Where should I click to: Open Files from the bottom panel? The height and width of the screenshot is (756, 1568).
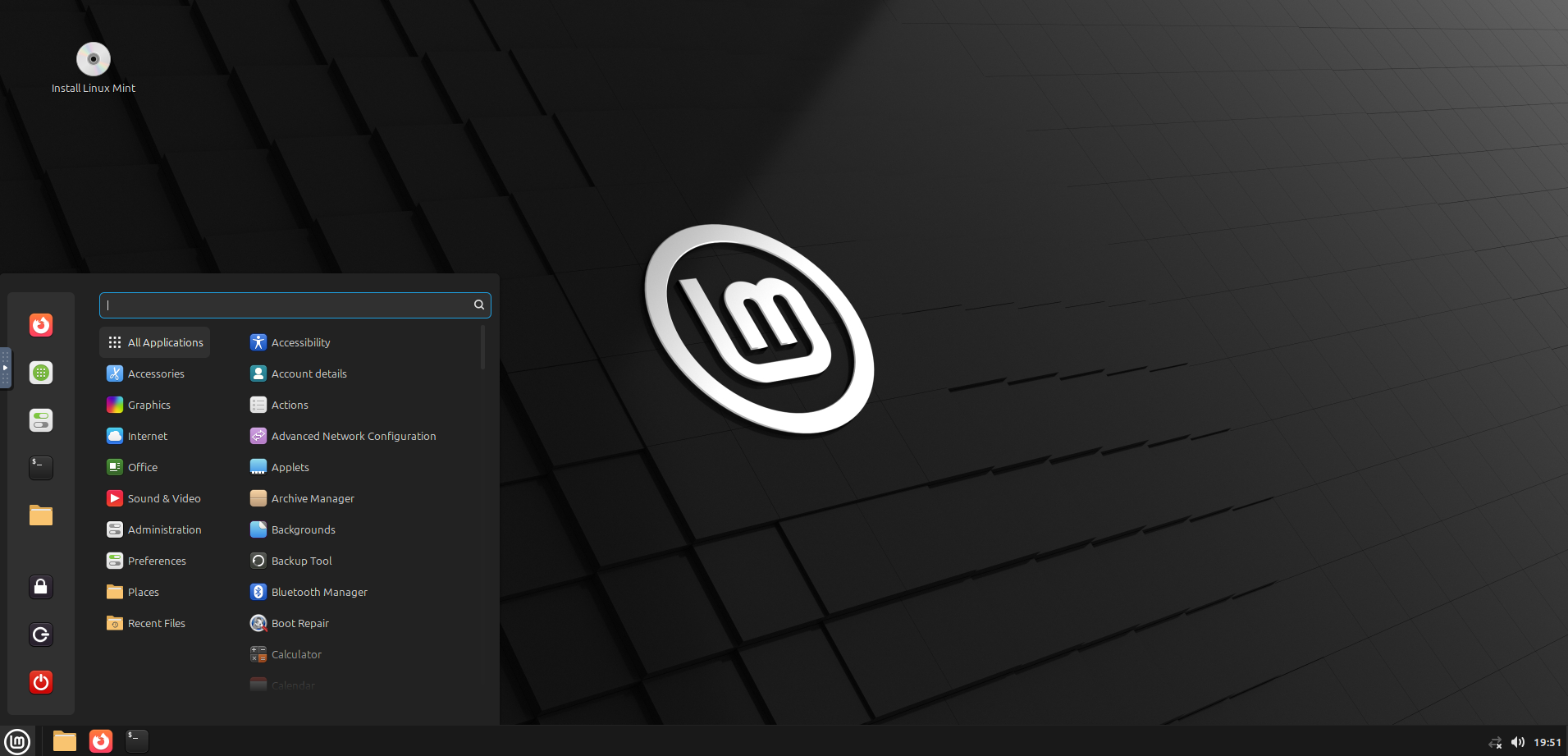[65, 741]
